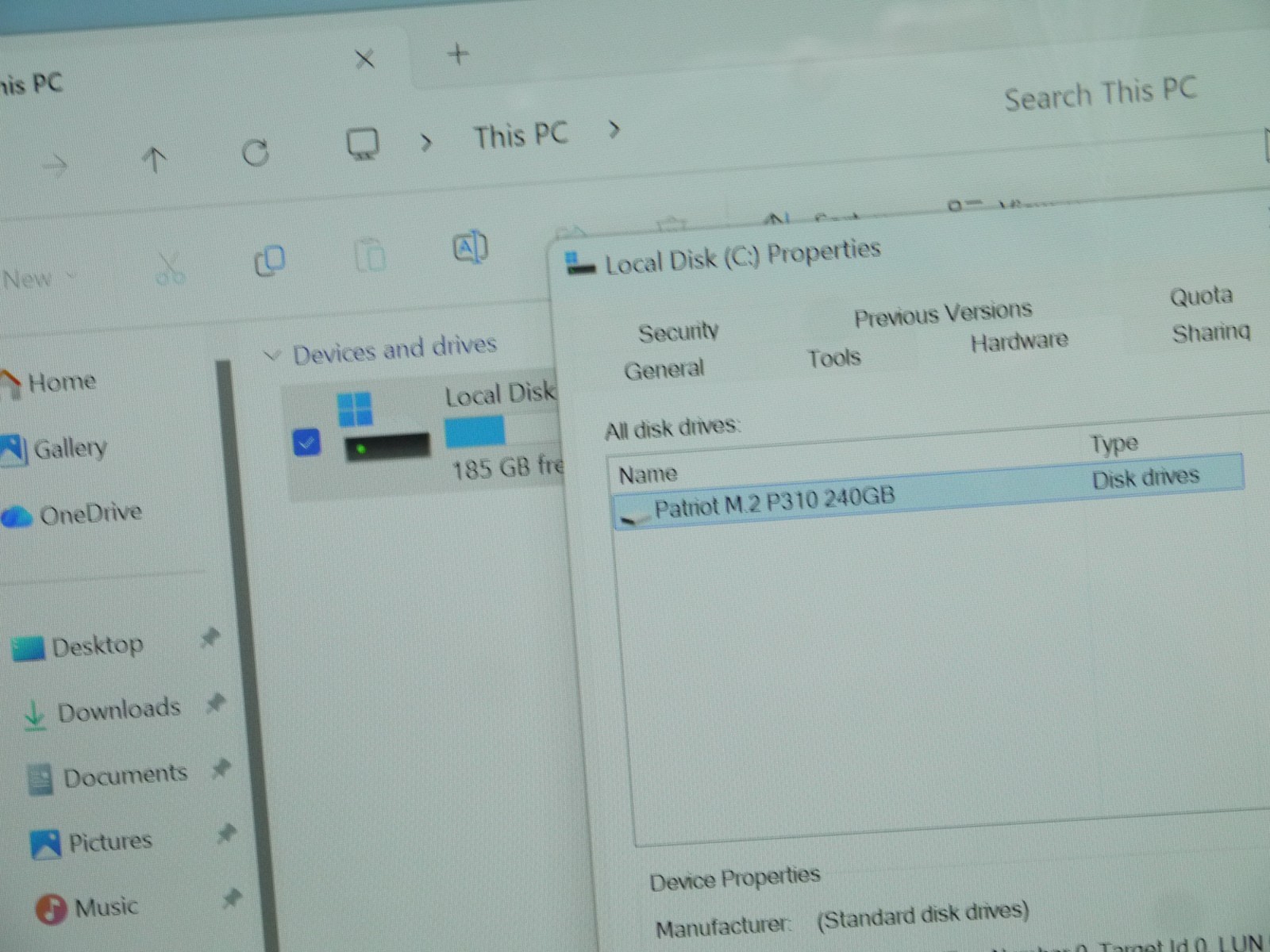The height and width of the screenshot is (952, 1270).
Task: Click the pin icon beside Documents
Action: tap(221, 768)
